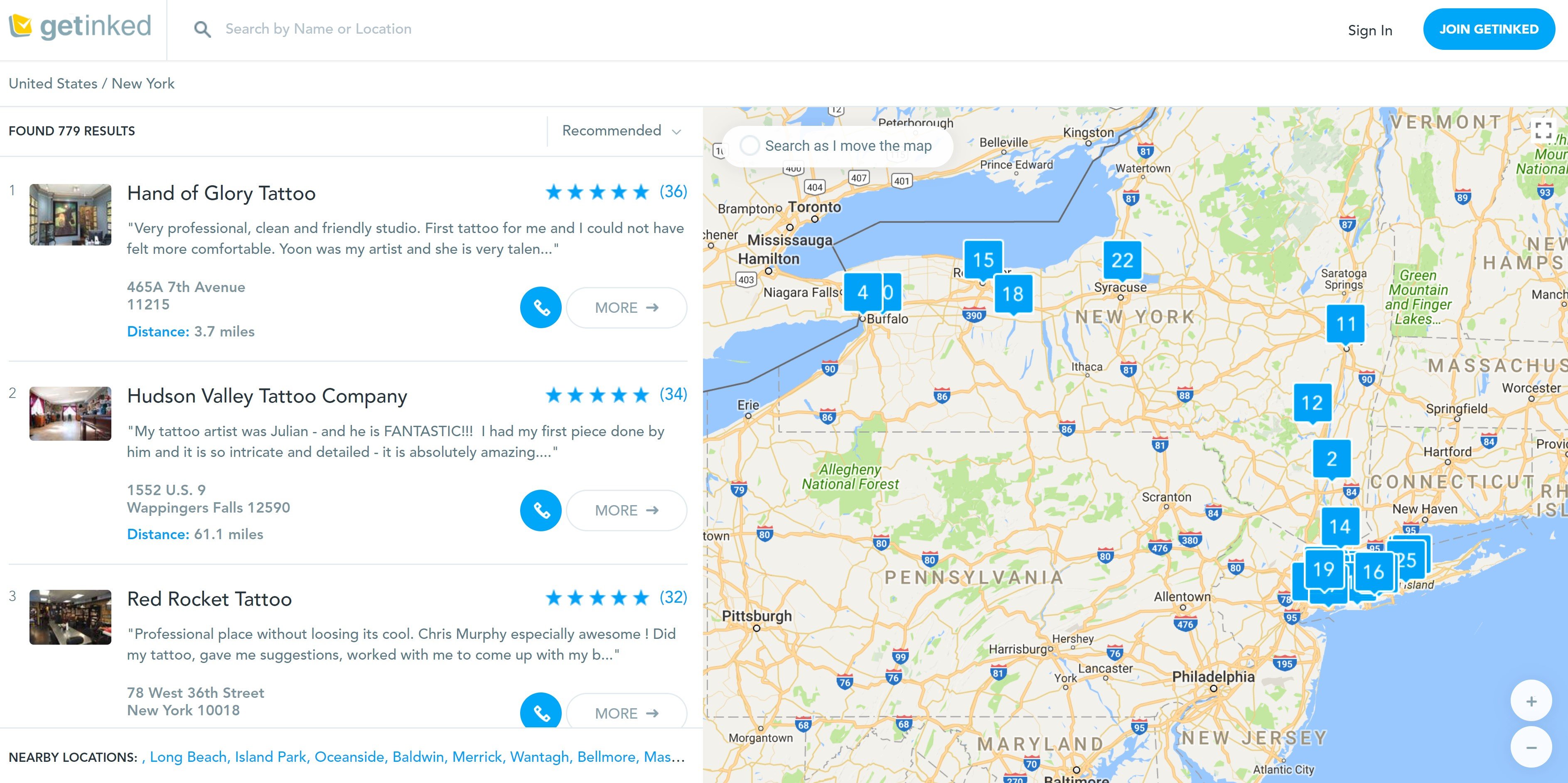Screen dimensions: 1568x783
Task: Open map cluster marker 2
Action: [x=1332, y=459]
